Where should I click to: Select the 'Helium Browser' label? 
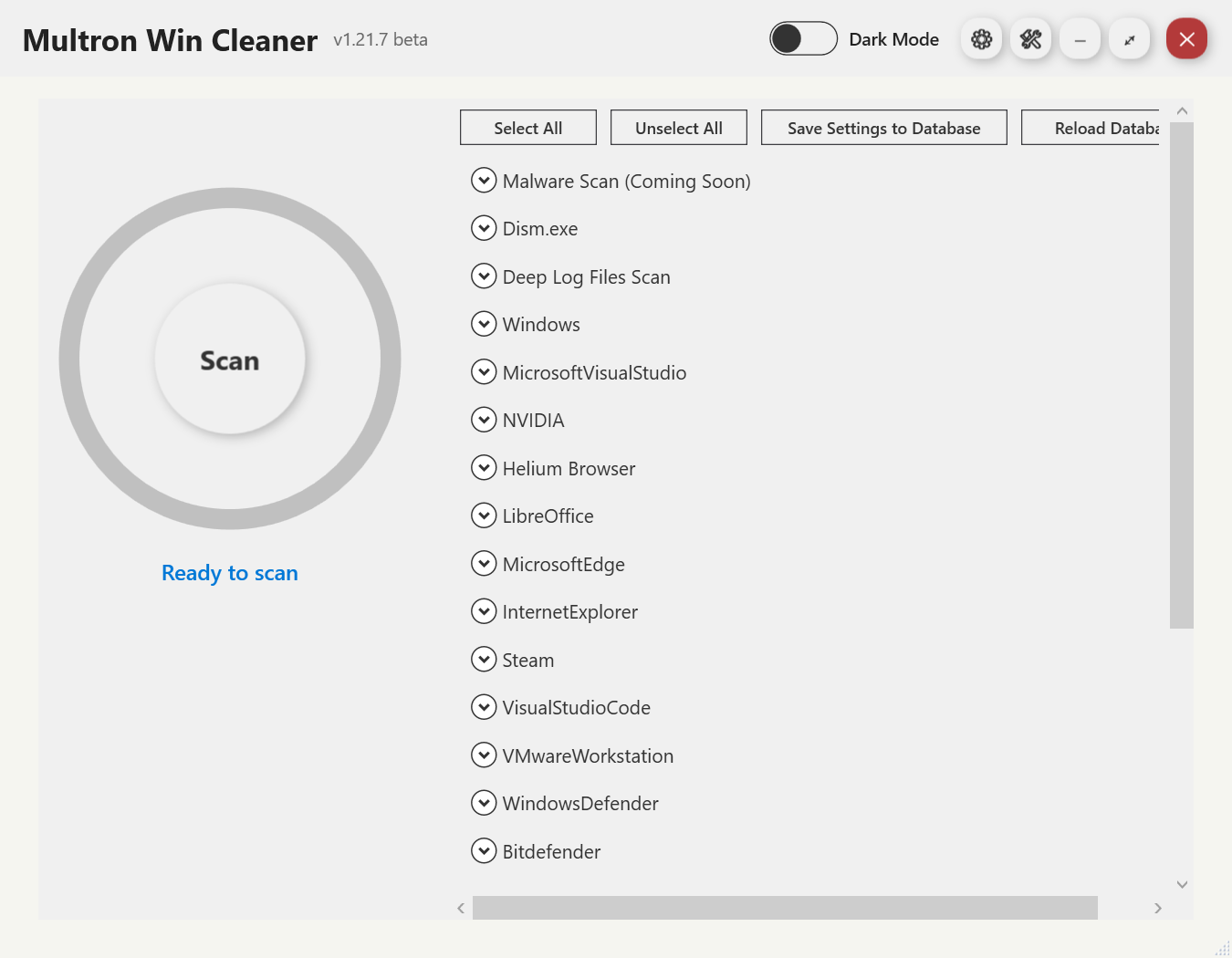coord(569,469)
